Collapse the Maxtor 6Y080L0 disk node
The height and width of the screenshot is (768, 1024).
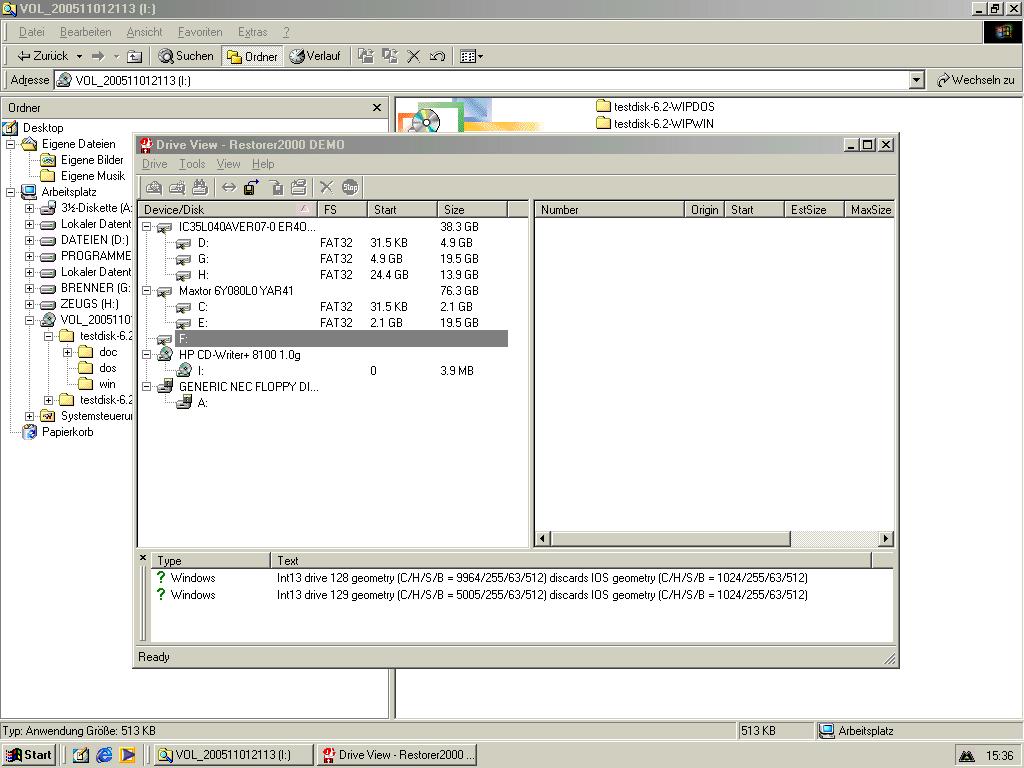point(147,291)
